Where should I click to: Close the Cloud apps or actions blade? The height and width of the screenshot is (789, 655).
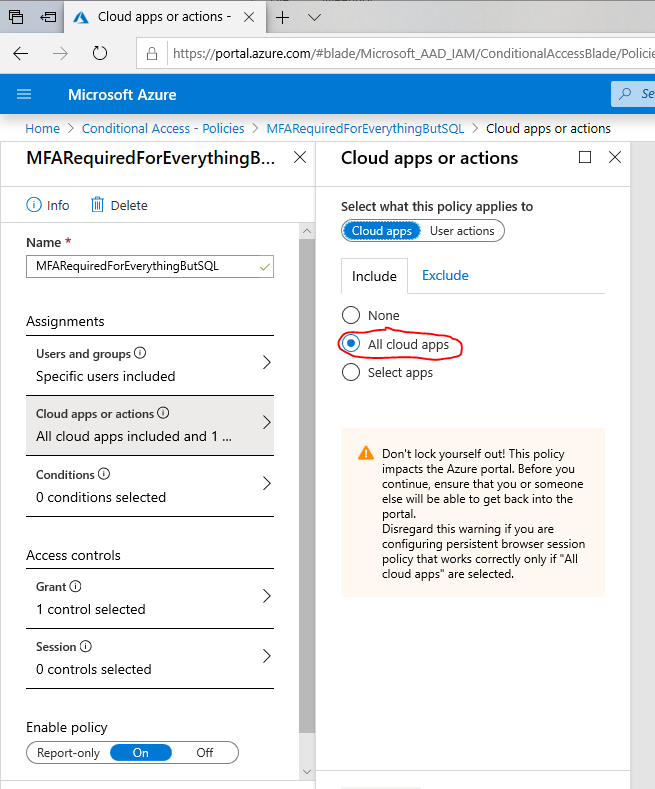615,157
